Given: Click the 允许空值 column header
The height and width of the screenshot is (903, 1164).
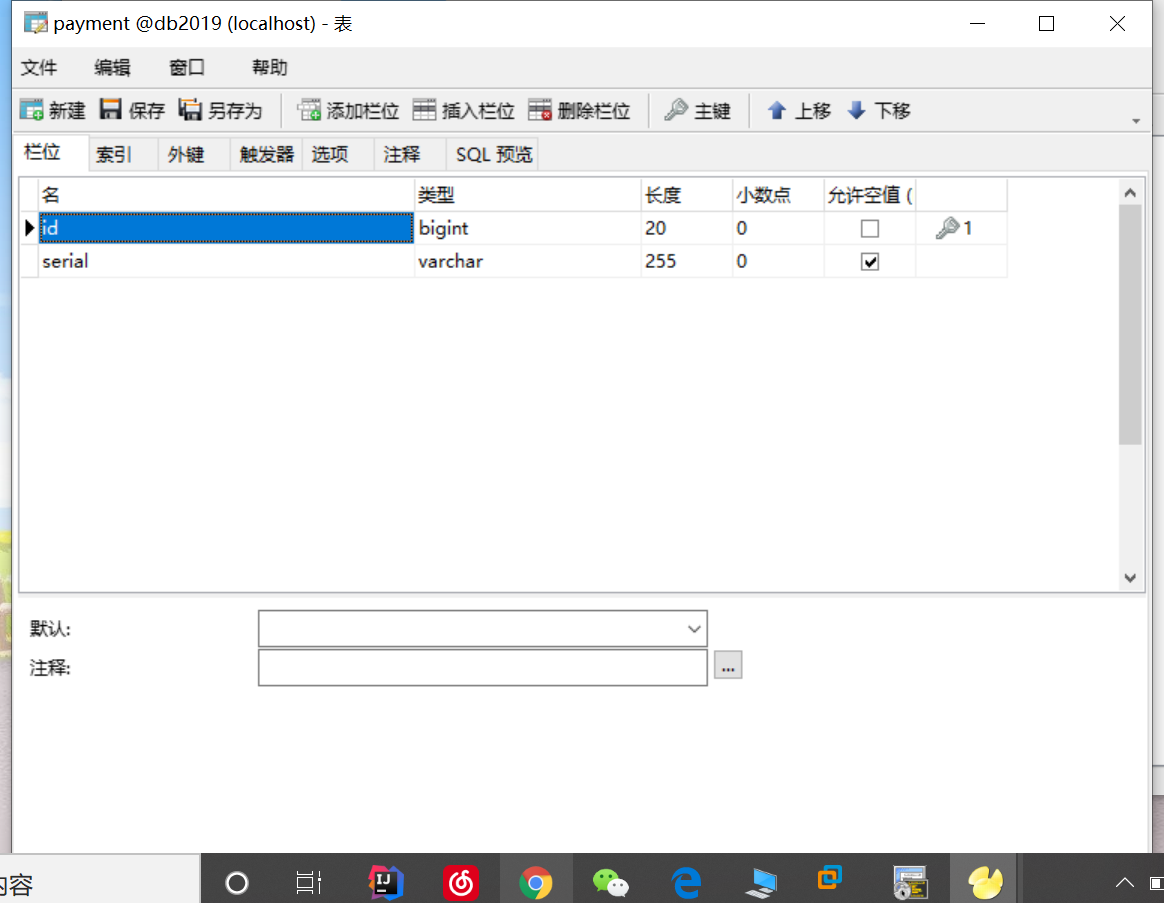Looking at the screenshot, I should [870, 195].
